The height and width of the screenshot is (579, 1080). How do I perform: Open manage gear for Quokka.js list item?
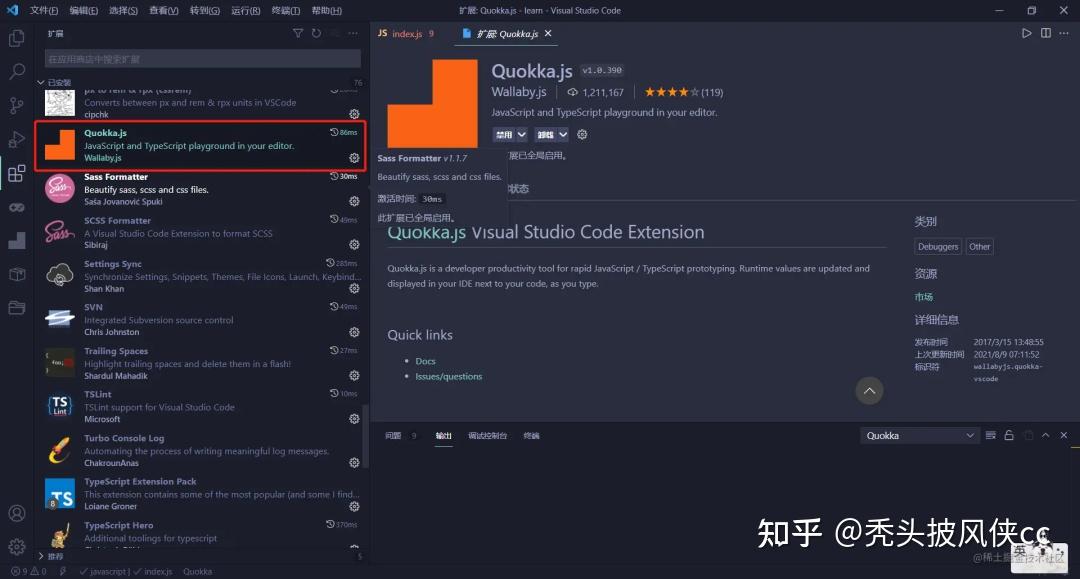pos(354,158)
